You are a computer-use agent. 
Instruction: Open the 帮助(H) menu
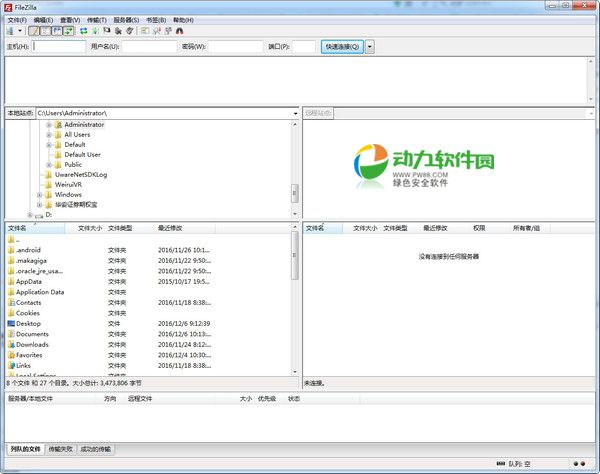click(183, 20)
